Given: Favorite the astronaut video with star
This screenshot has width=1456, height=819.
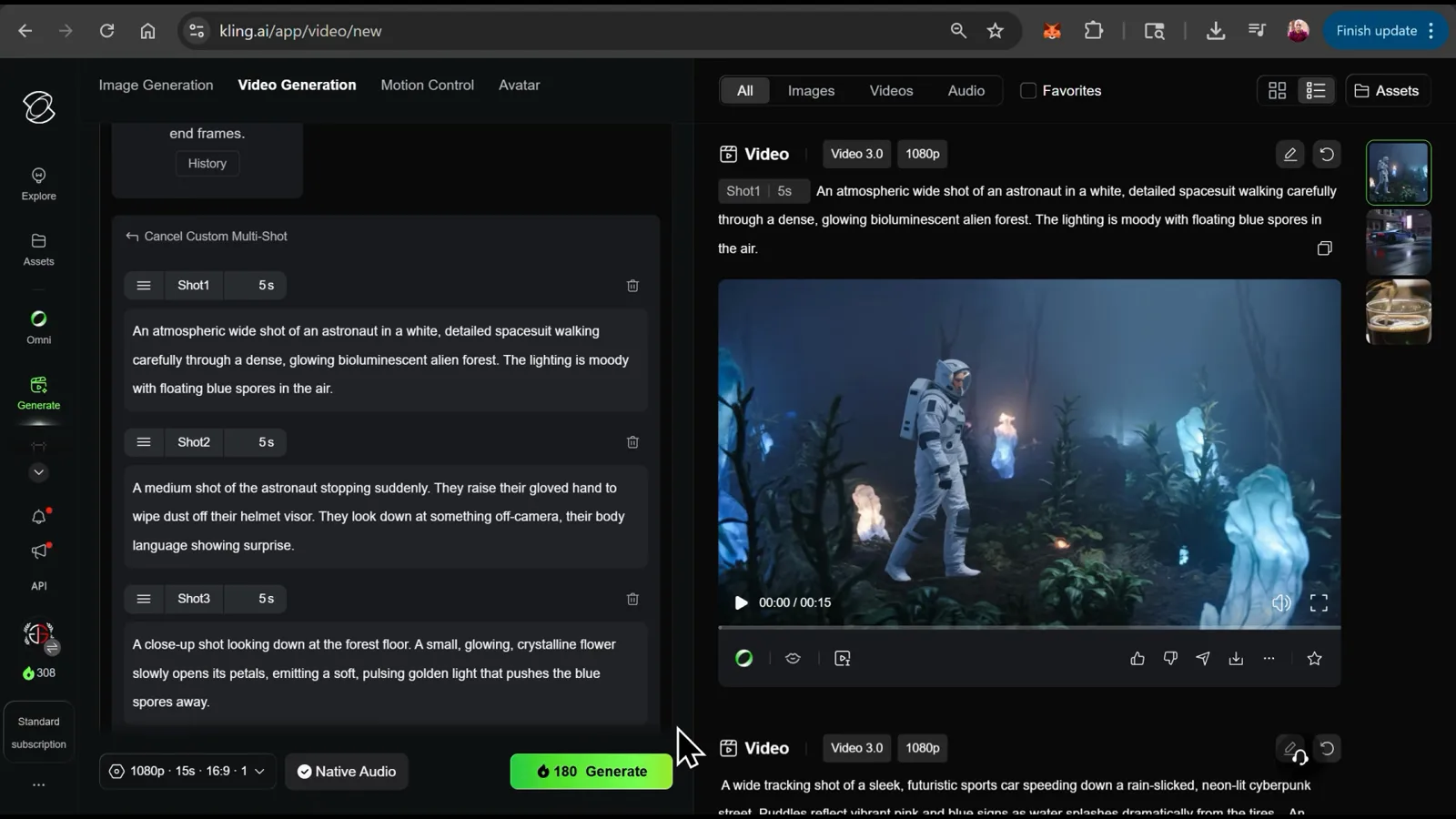Looking at the screenshot, I should coord(1314,658).
